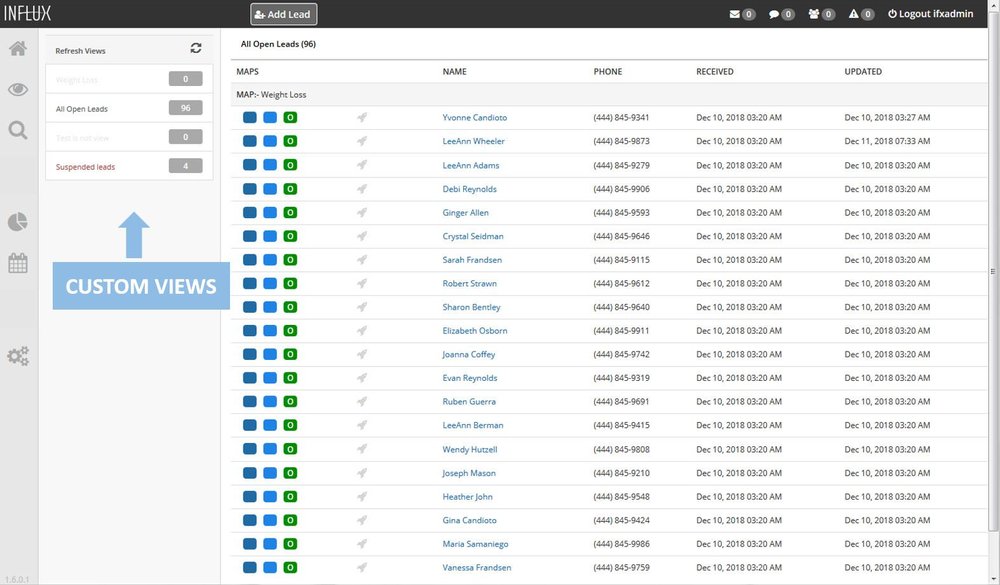Click the 4 count badge for Suspended leads
The image size is (1000, 585).
click(186, 166)
